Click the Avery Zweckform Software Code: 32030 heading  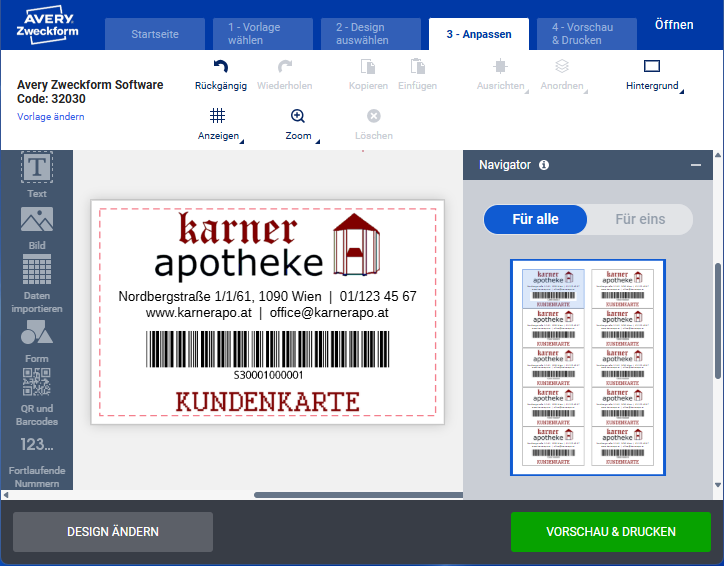pos(90,91)
